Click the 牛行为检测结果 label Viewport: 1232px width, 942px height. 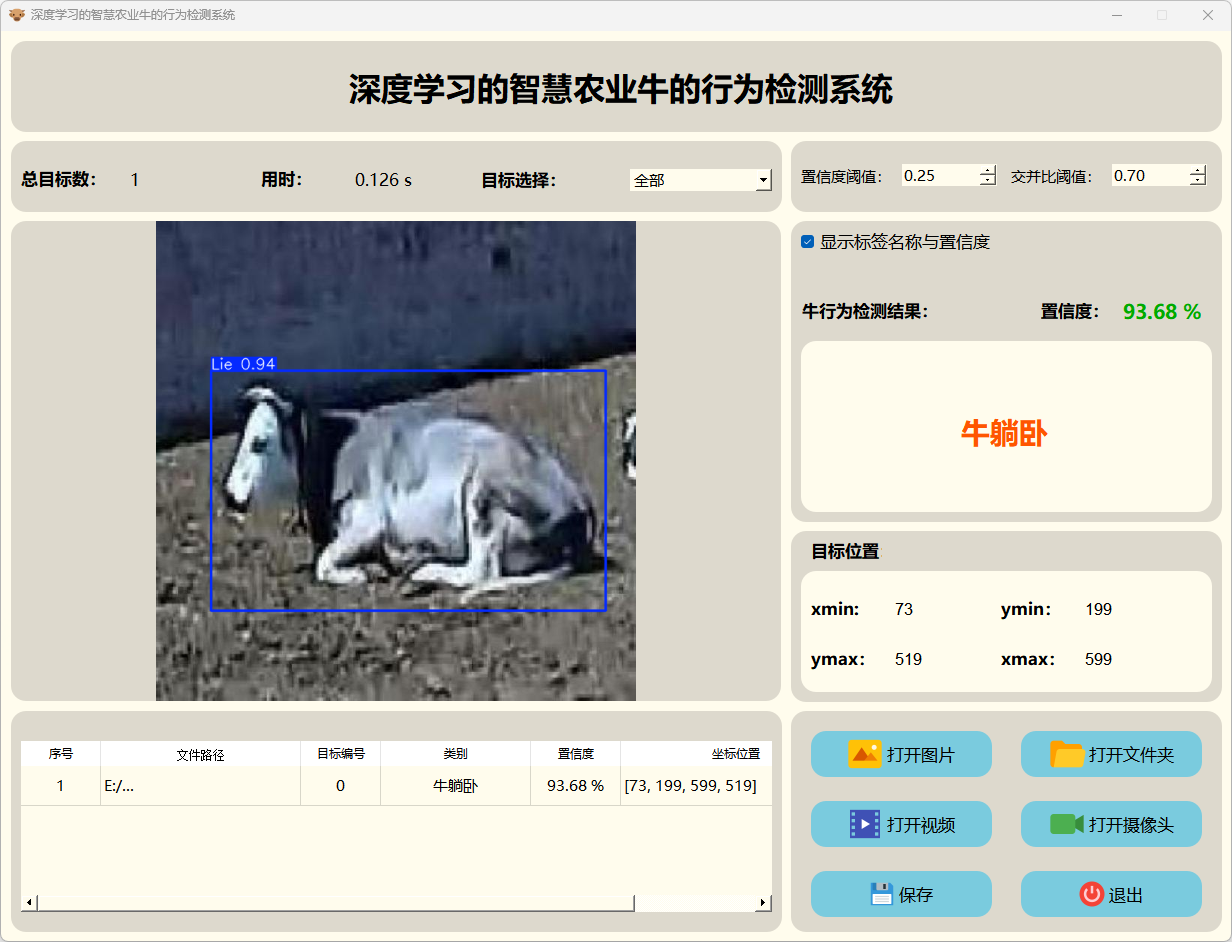pyautogui.click(x=865, y=311)
